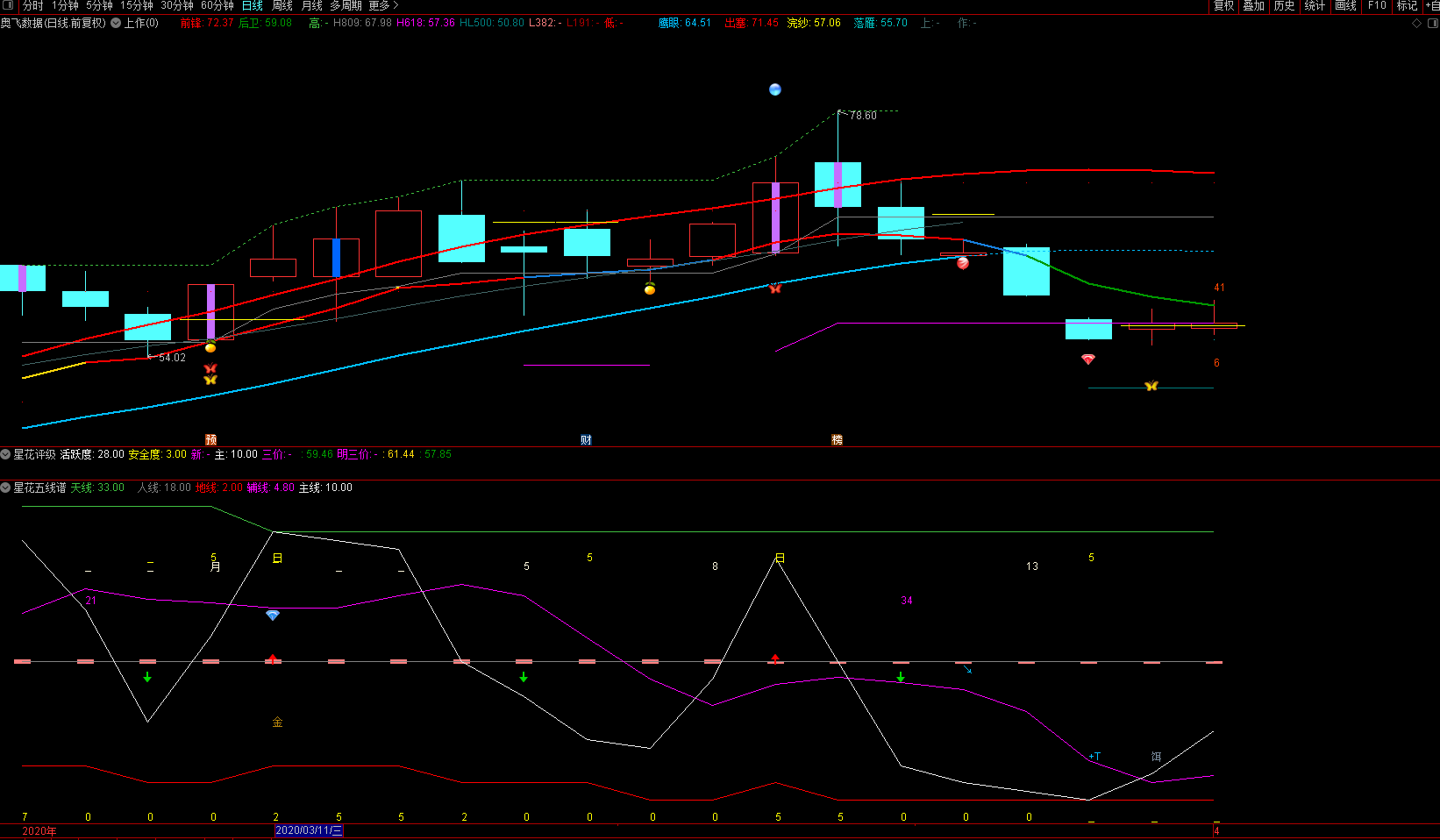Viewport: 1440px width, 840px height.
Task: Click the orange 预 event marker
Action: (x=210, y=439)
